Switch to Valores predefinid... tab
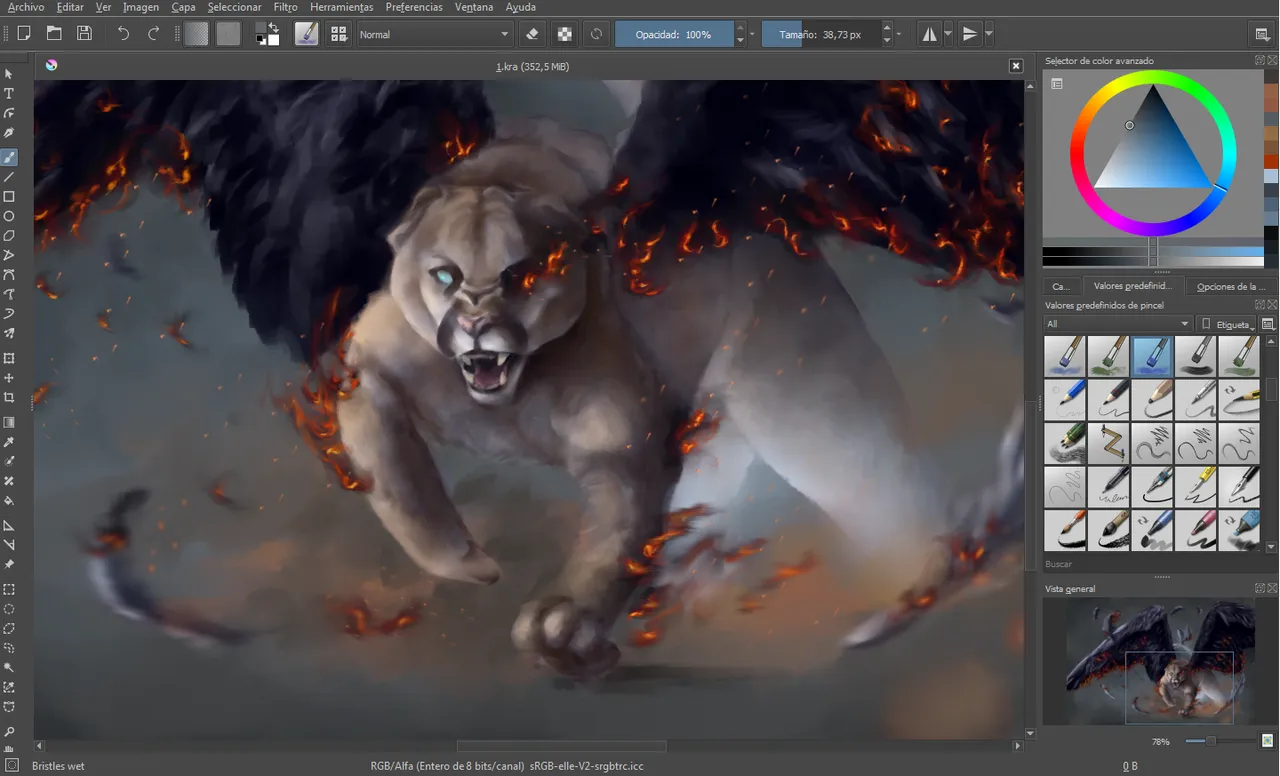The width and height of the screenshot is (1280, 776). [1133, 286]
